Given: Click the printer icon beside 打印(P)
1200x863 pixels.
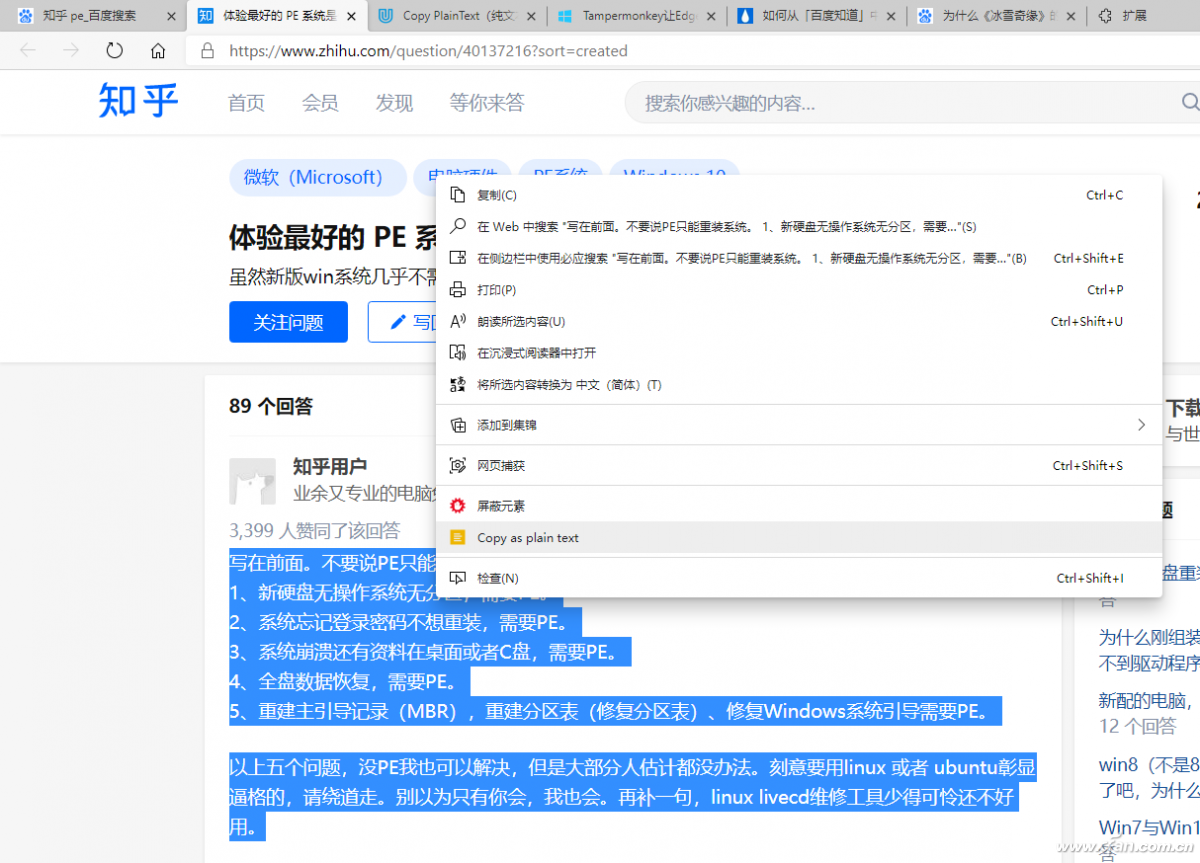Looking at the screenshot, I should pyautogui.click(x=458, y=290).
